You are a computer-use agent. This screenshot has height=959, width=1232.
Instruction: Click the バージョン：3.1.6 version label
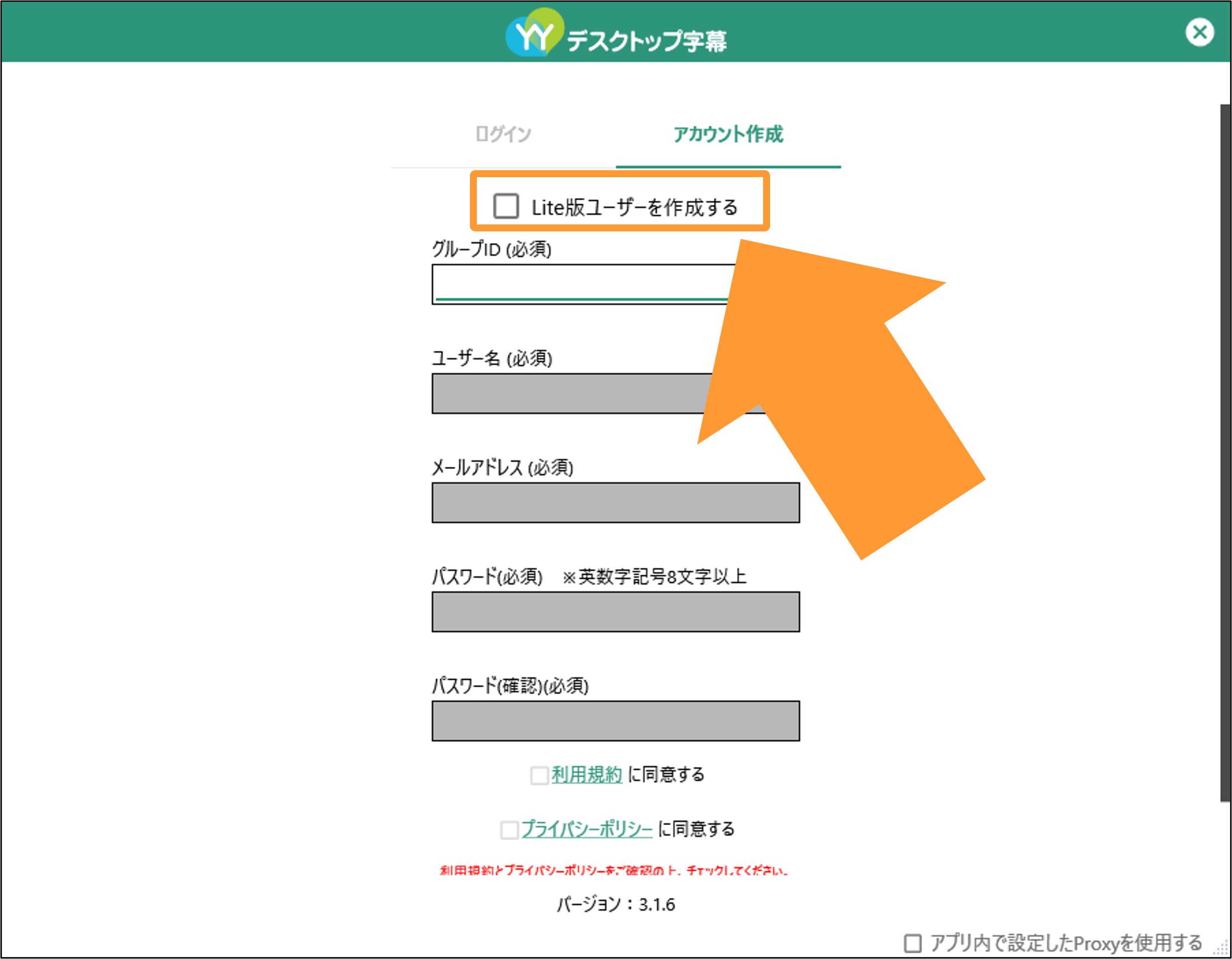coord(615,904)
